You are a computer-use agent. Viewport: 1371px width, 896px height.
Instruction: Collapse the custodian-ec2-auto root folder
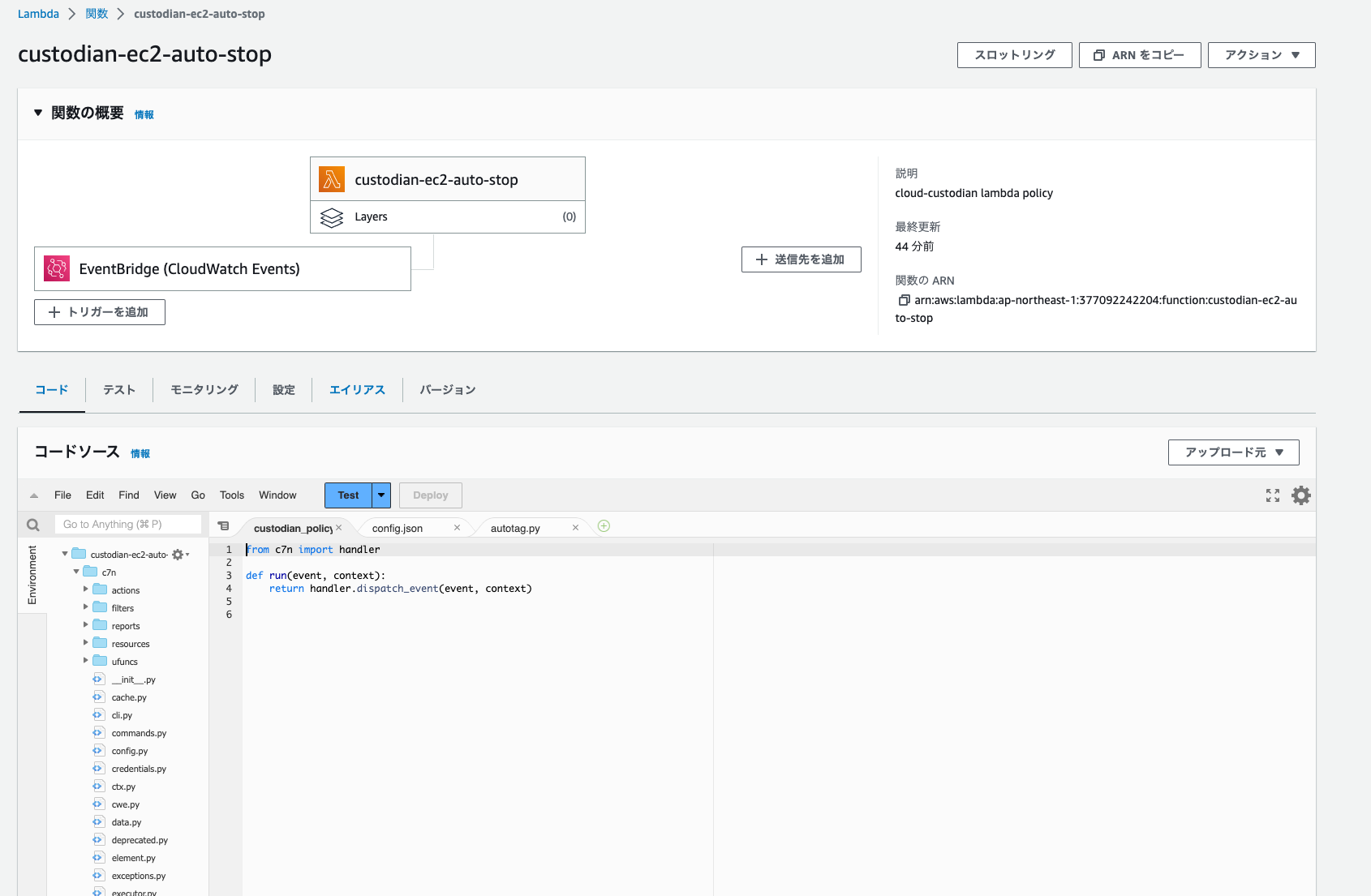tap(65, 554)
